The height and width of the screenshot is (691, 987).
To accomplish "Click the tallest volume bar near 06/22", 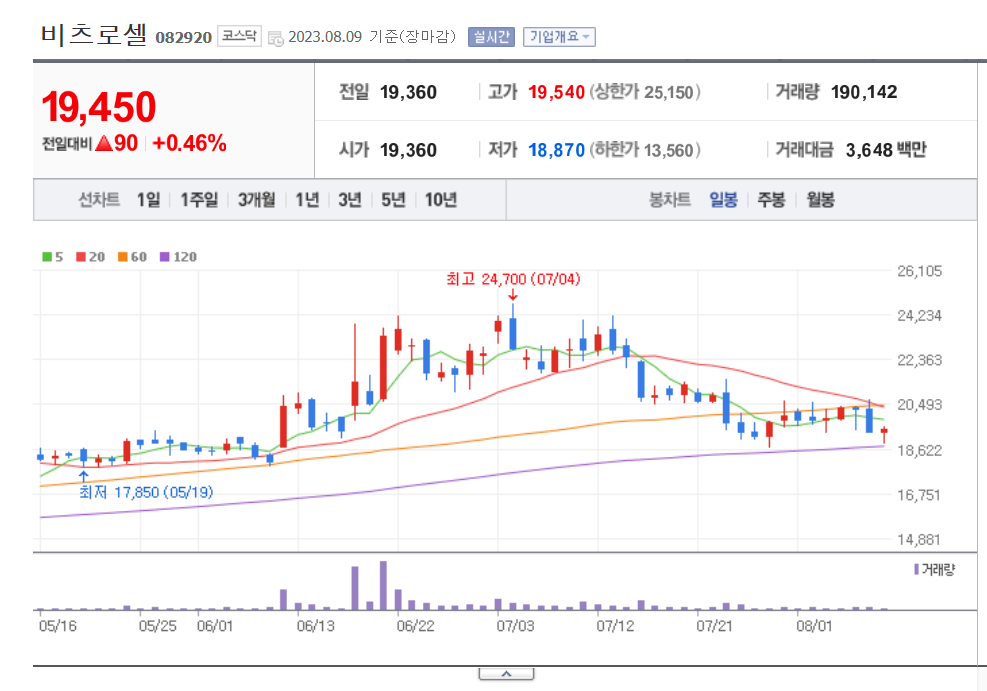I will pyautogui.click(x=383, y=585).
